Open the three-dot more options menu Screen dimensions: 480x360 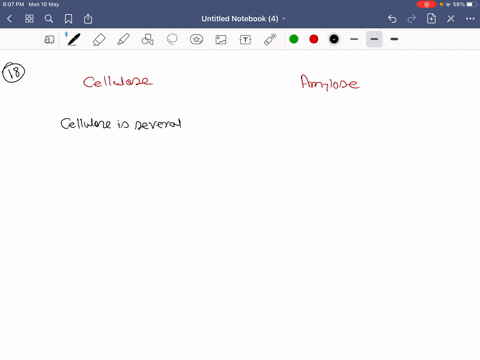(470, 19)
